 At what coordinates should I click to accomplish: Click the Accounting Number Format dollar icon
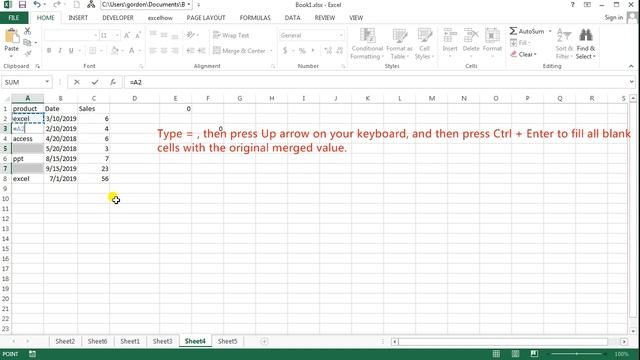(285, 51)
